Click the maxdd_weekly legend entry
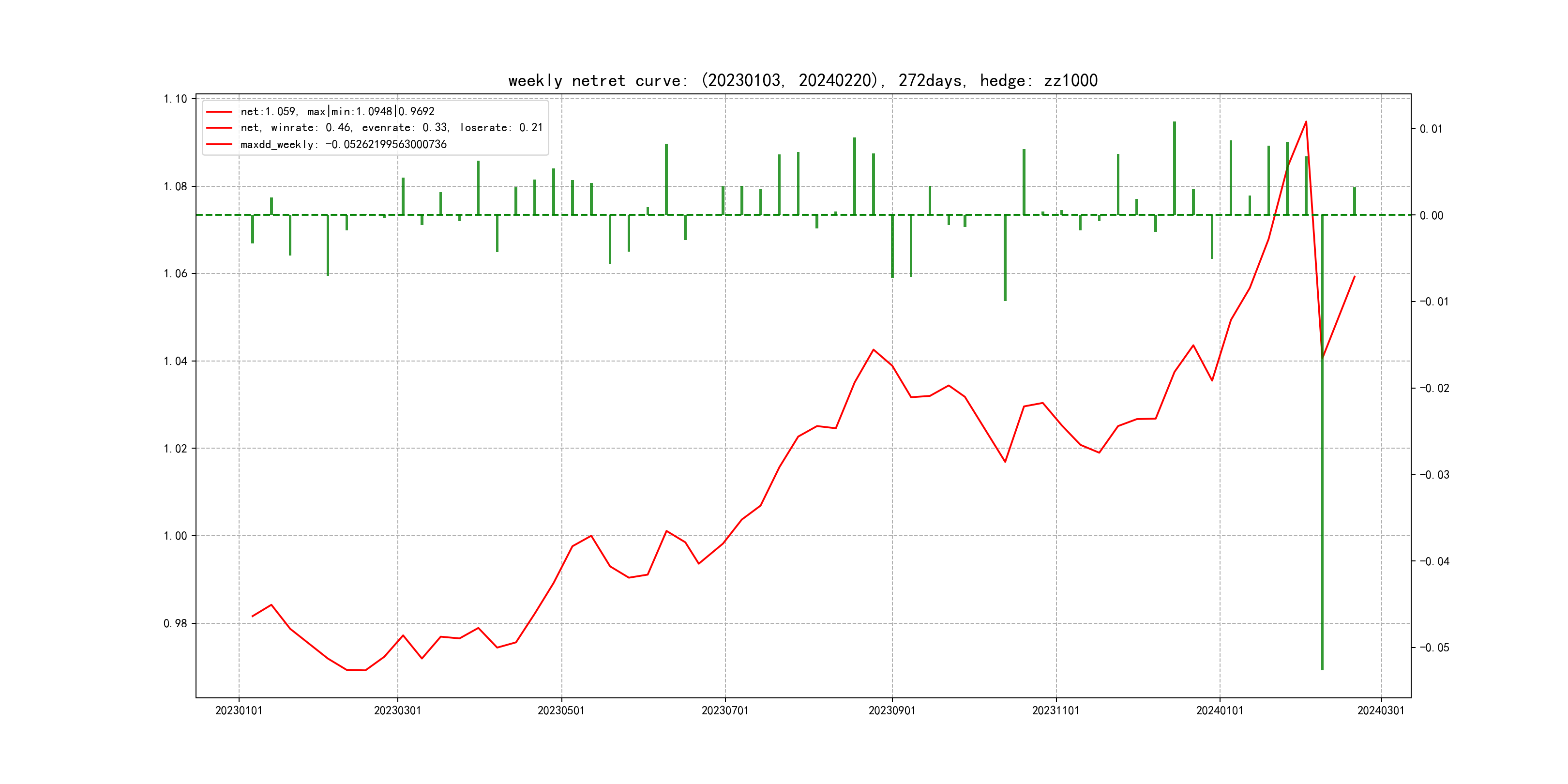 pos(343,144)
